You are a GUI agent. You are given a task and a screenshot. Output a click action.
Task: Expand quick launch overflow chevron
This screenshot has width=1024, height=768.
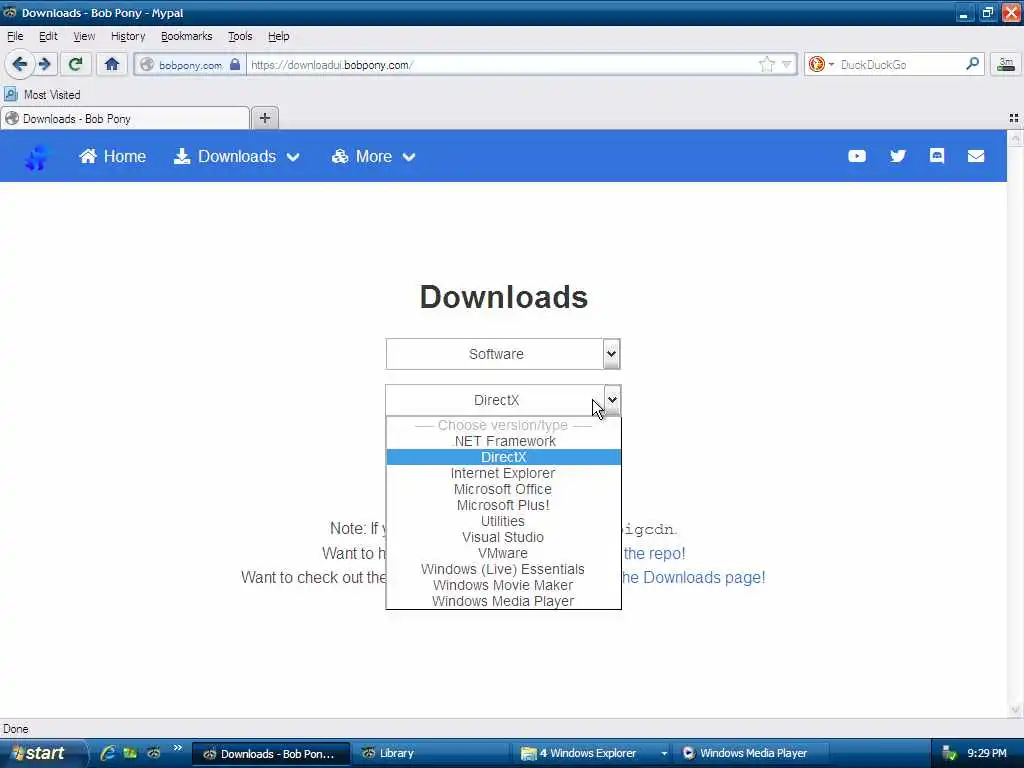click(177, 748)
